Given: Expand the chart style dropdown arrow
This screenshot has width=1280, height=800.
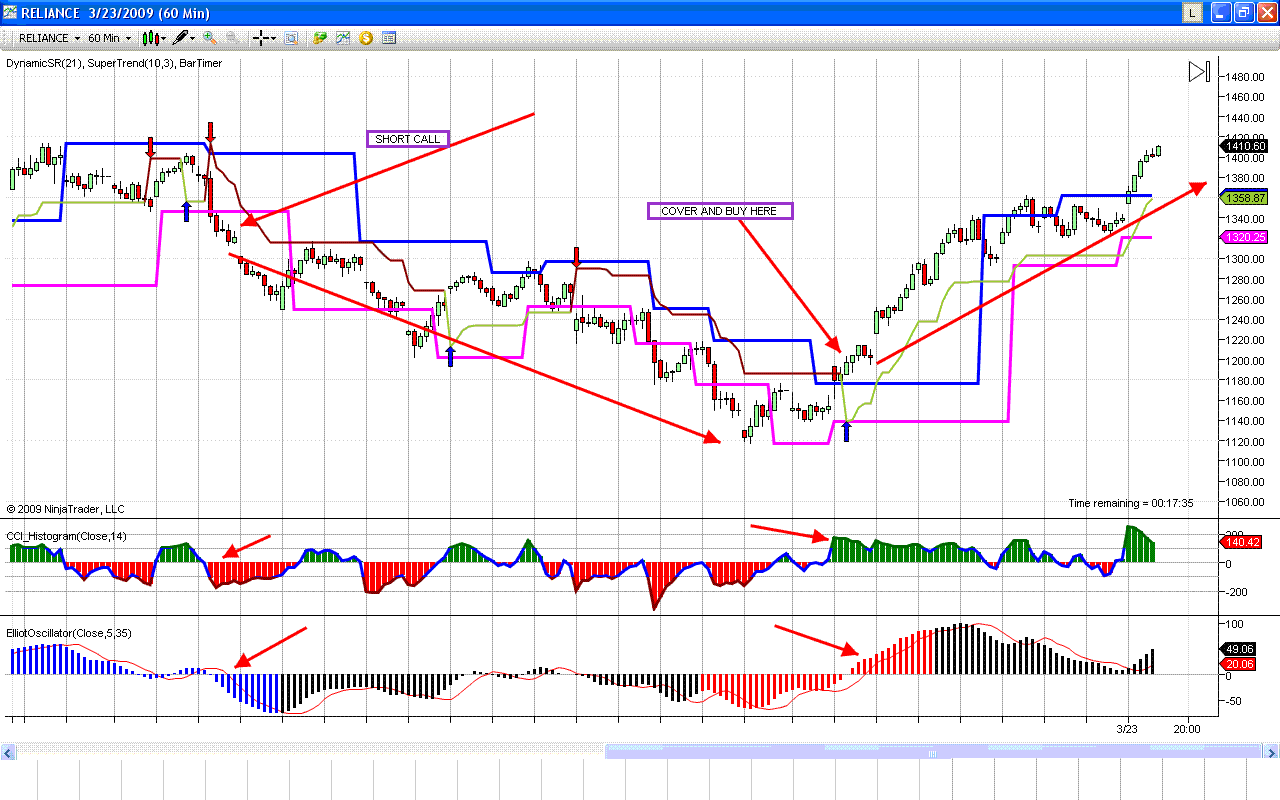Looking at the screenshot, I should (162, 38).
